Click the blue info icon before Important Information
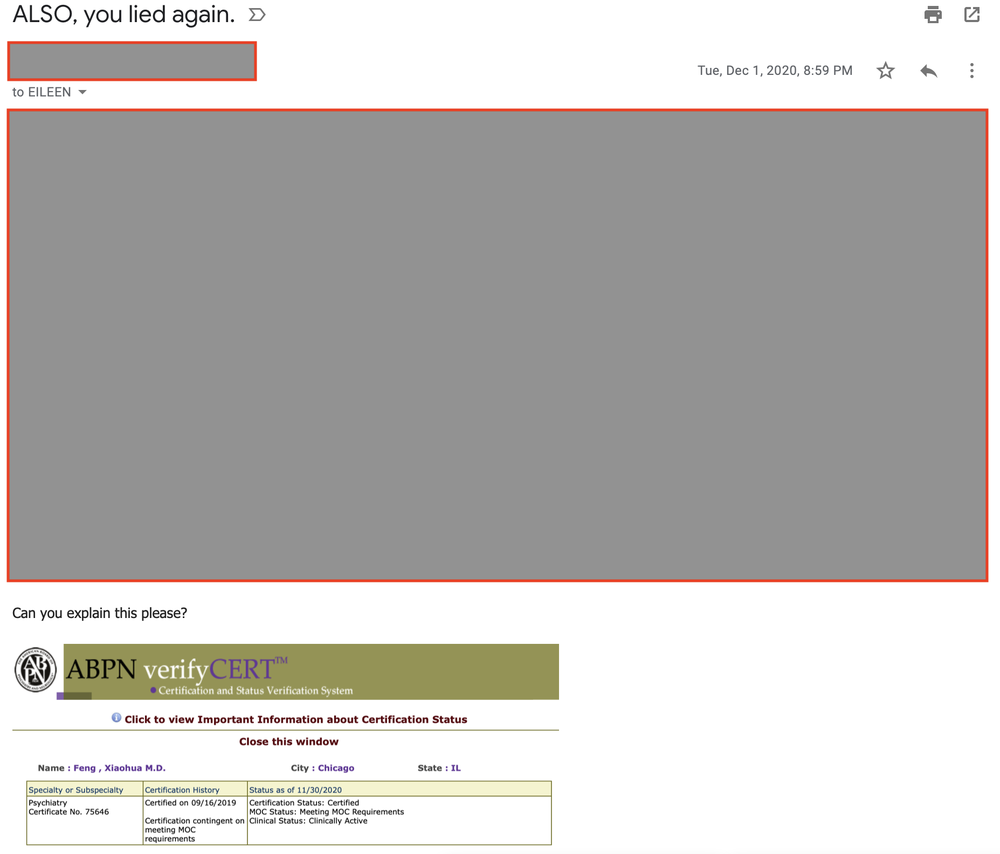This screenshot has height=854, width=1000. (x=116, y=718)
